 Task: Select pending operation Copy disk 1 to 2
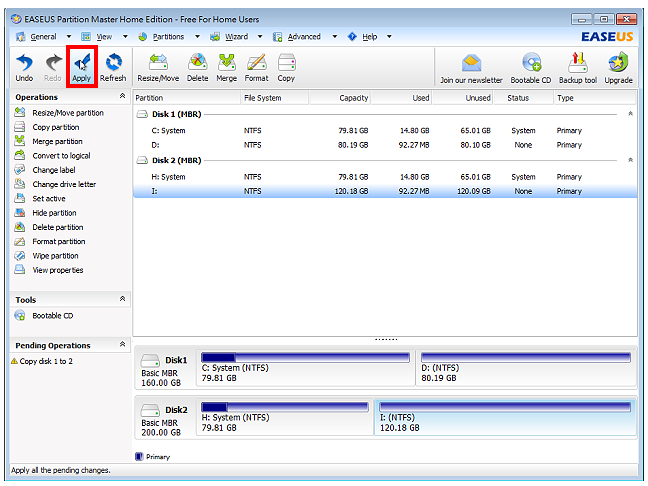(x=42, y=361)
